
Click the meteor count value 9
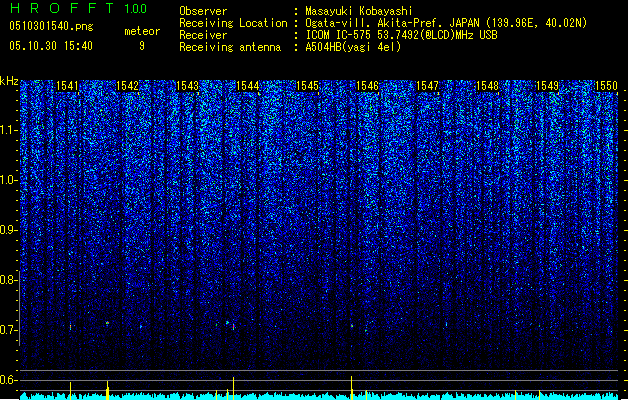(x=142, y=46)
